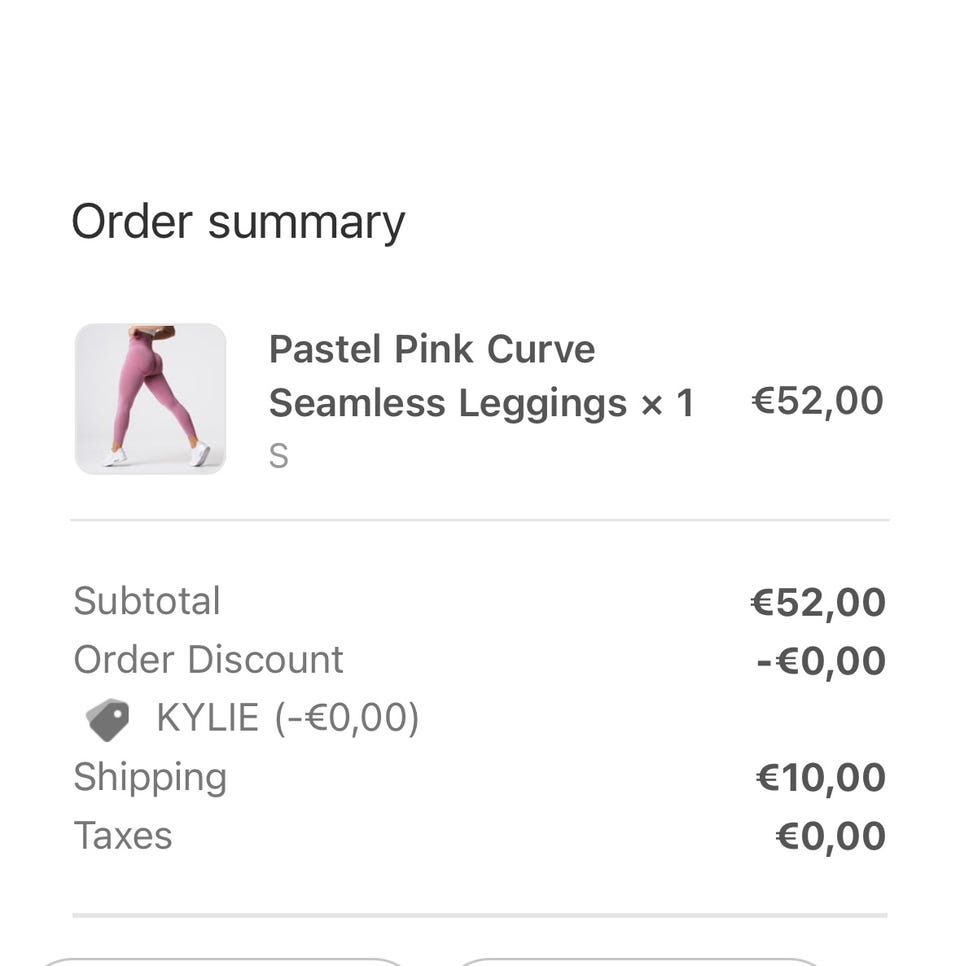The image size is (960, 966).
Task: Open the pink leggings product thumbnail
Action: click(150, 398)
